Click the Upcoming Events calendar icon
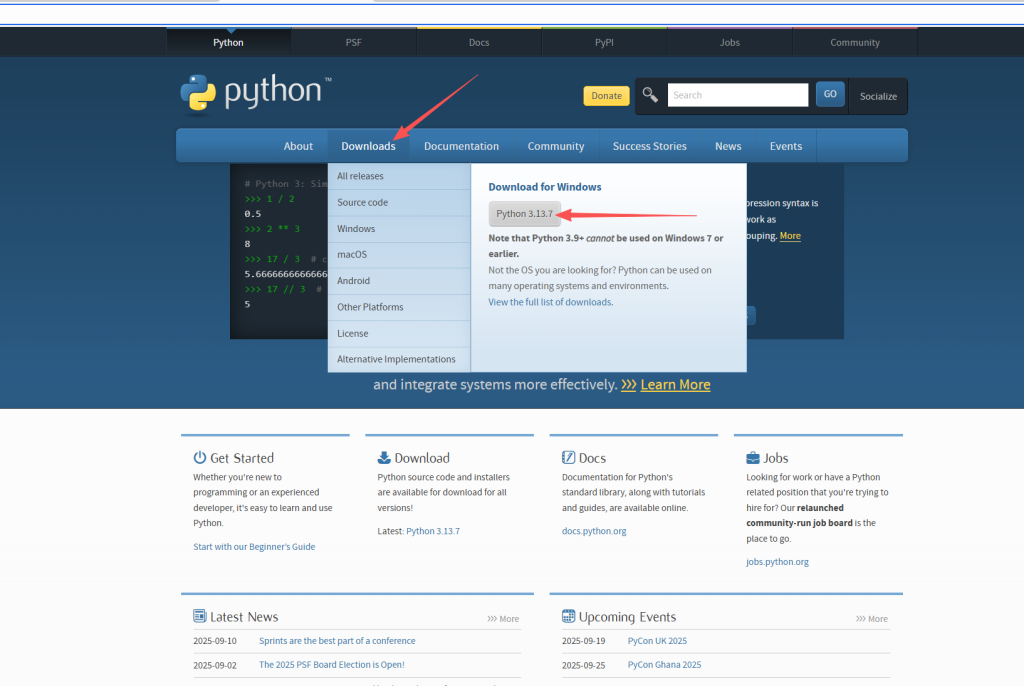The width and height of the screenshot is (1024, 686). point(568,617)
